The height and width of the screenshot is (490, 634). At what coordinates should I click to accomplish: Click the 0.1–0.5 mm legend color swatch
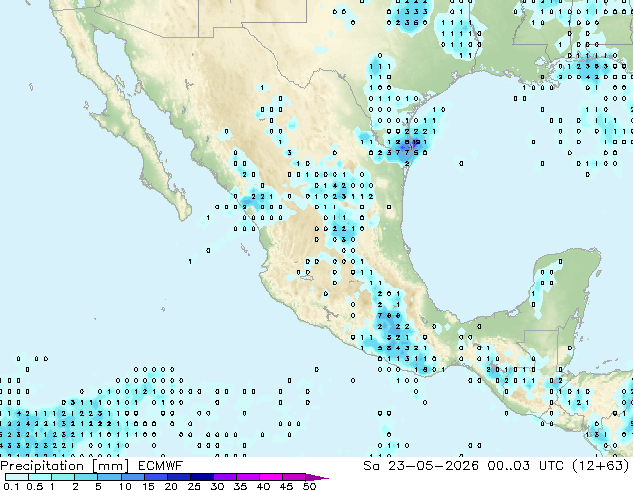[17, 477]
